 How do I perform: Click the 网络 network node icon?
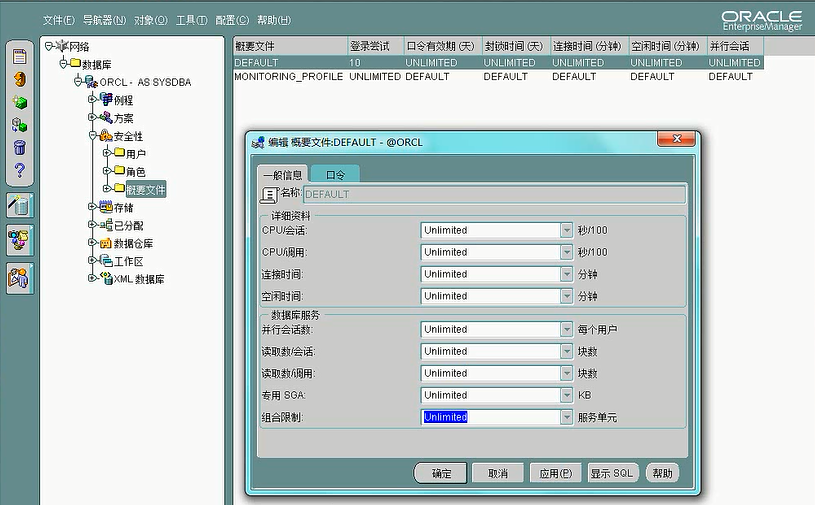(62, 46)
